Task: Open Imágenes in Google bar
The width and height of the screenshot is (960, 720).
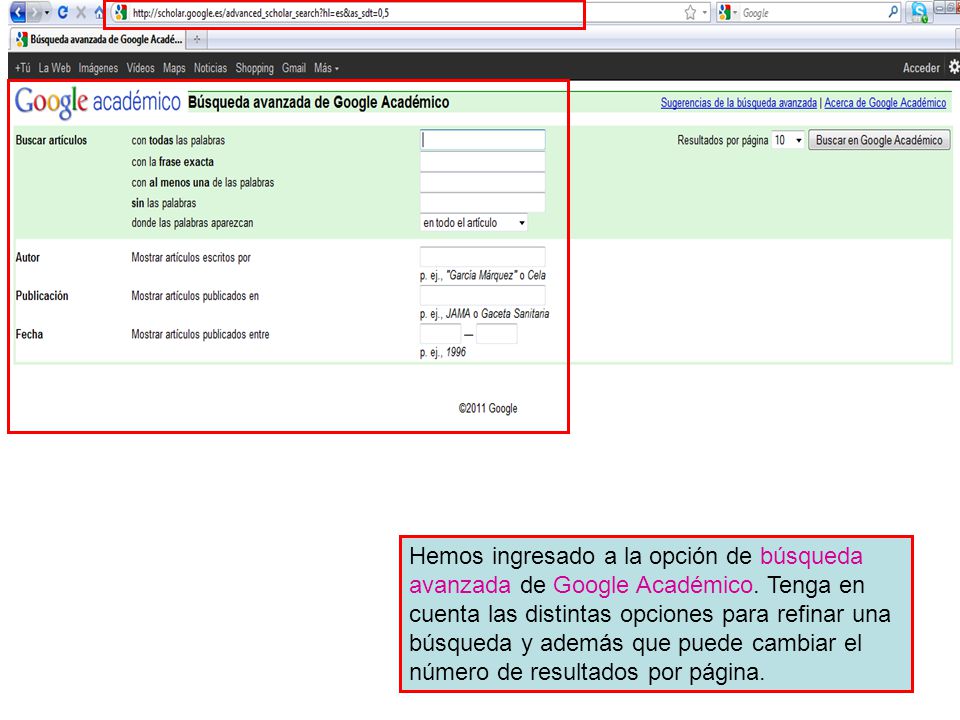Action: pos(98,68)
